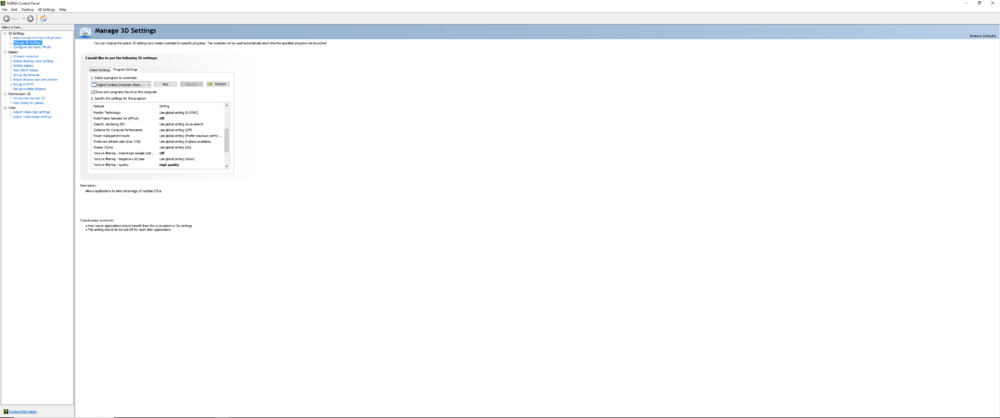1000x418 pixels.
Task: Open Adjust video image settings
Action: coord(33,117)
